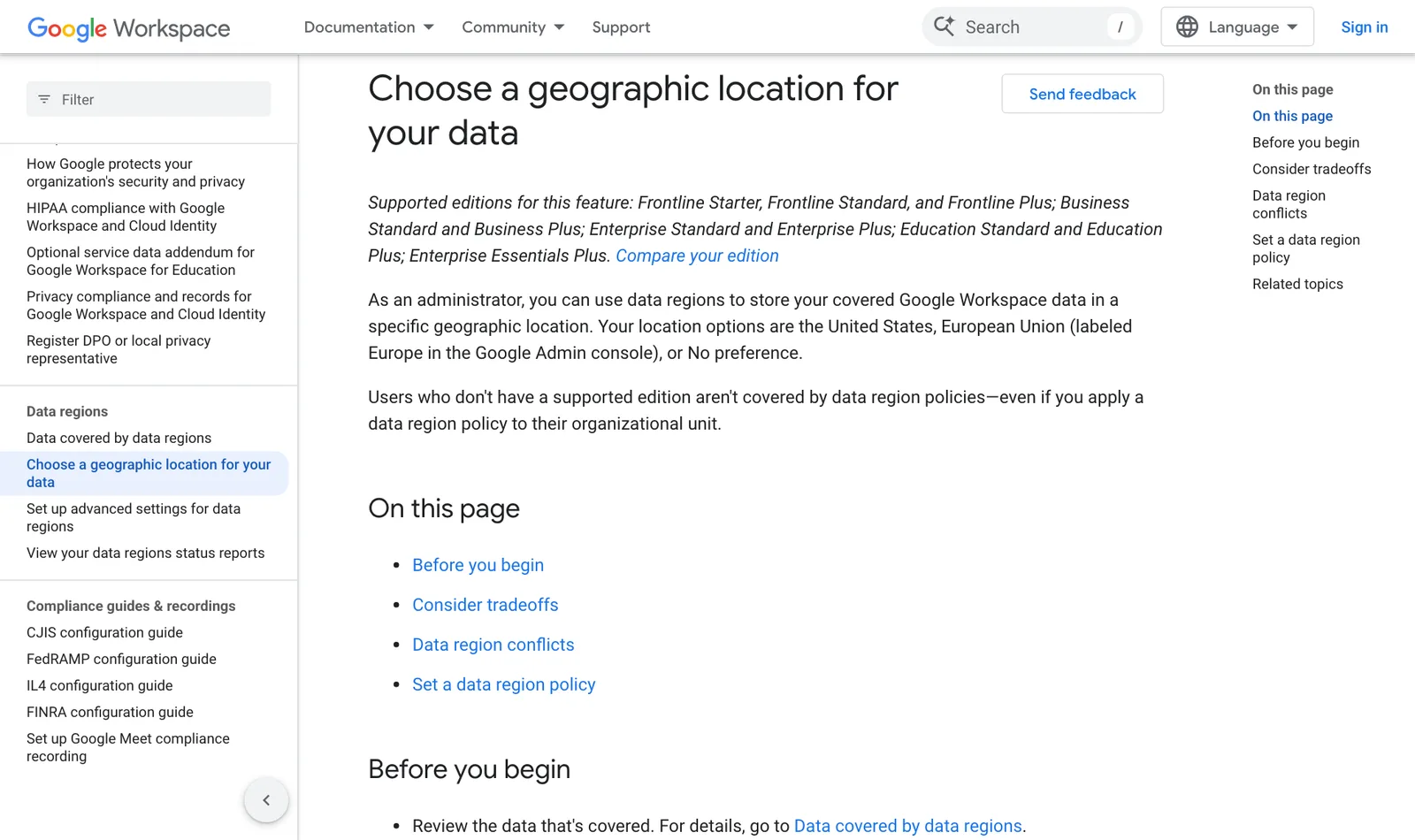Jump to Consider tradeoffs bullet link

coord(485,605)
